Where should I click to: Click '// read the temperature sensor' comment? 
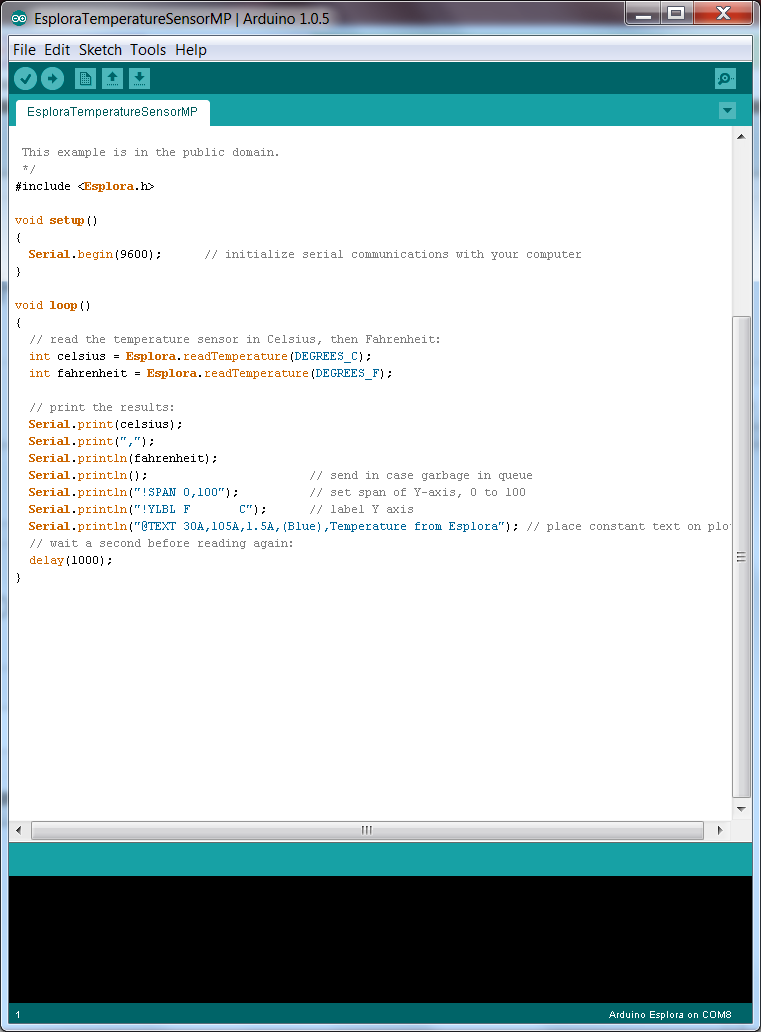point(234,340)
